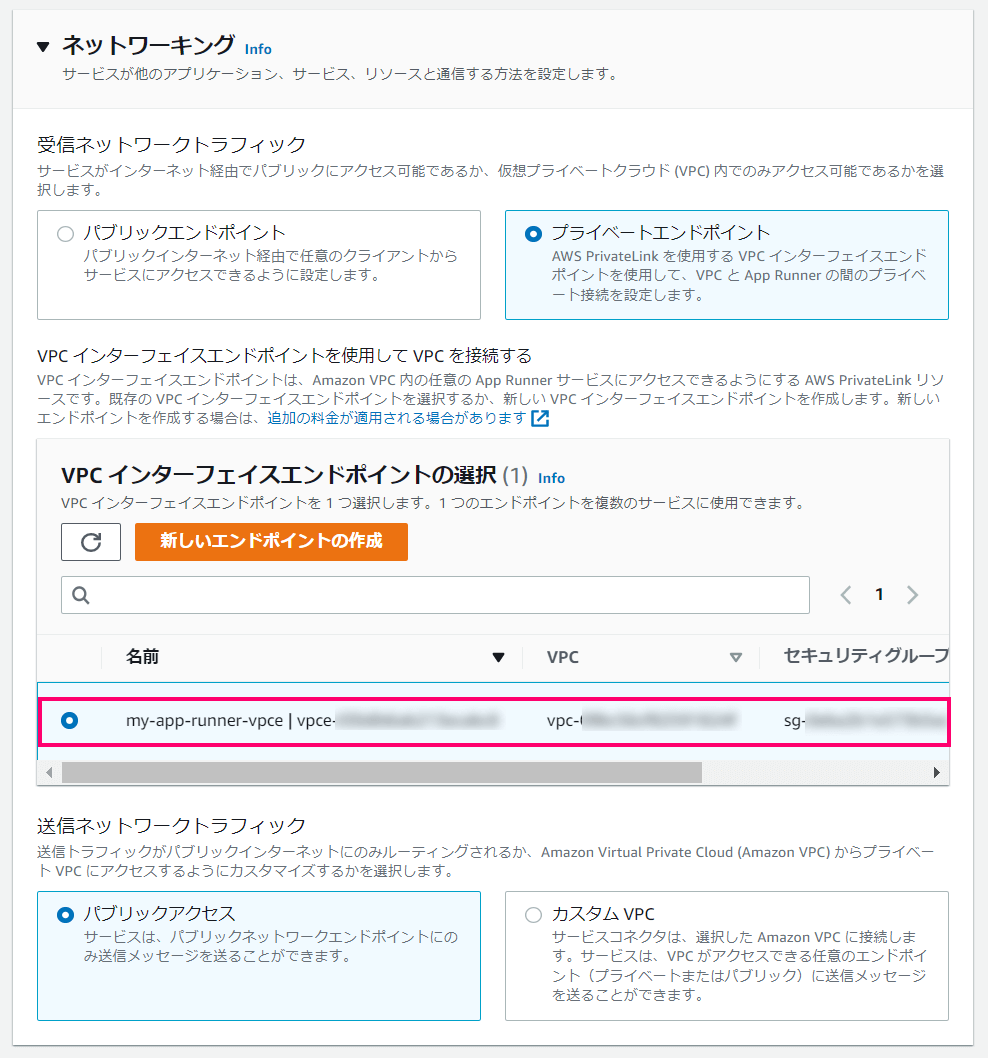Collapse the ネットワーキング section triangle
988x1058 pixels.
coord(43,47)
